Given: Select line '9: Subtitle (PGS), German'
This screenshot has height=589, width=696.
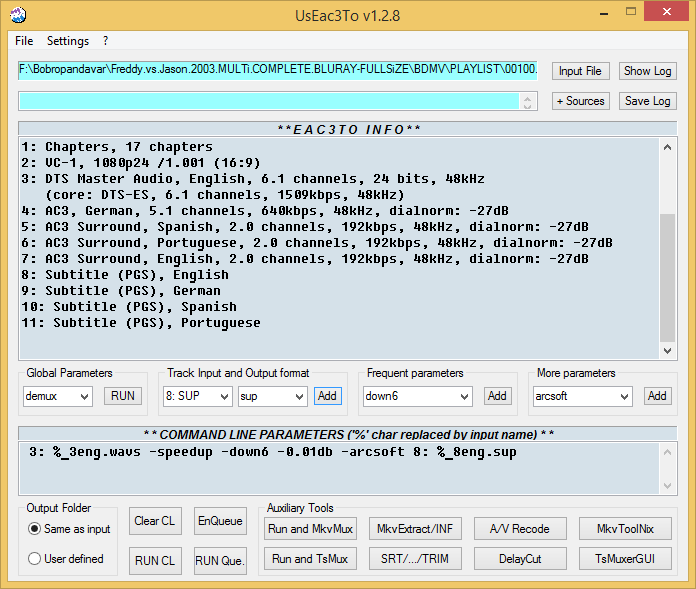Looking at the screenshot, I should pos(121,291).
